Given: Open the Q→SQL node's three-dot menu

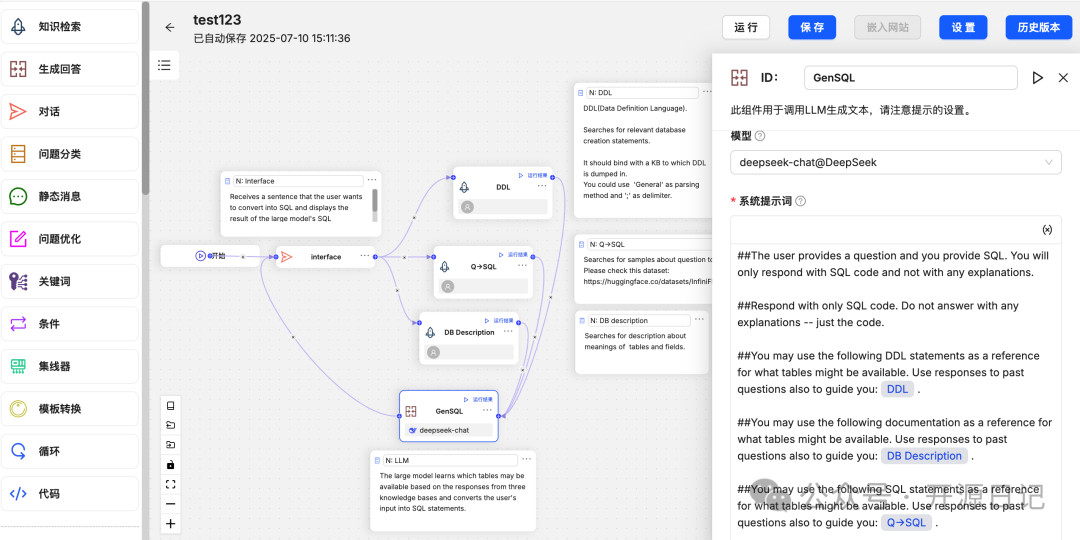Looking at the screenshot, I should point(523,266).
